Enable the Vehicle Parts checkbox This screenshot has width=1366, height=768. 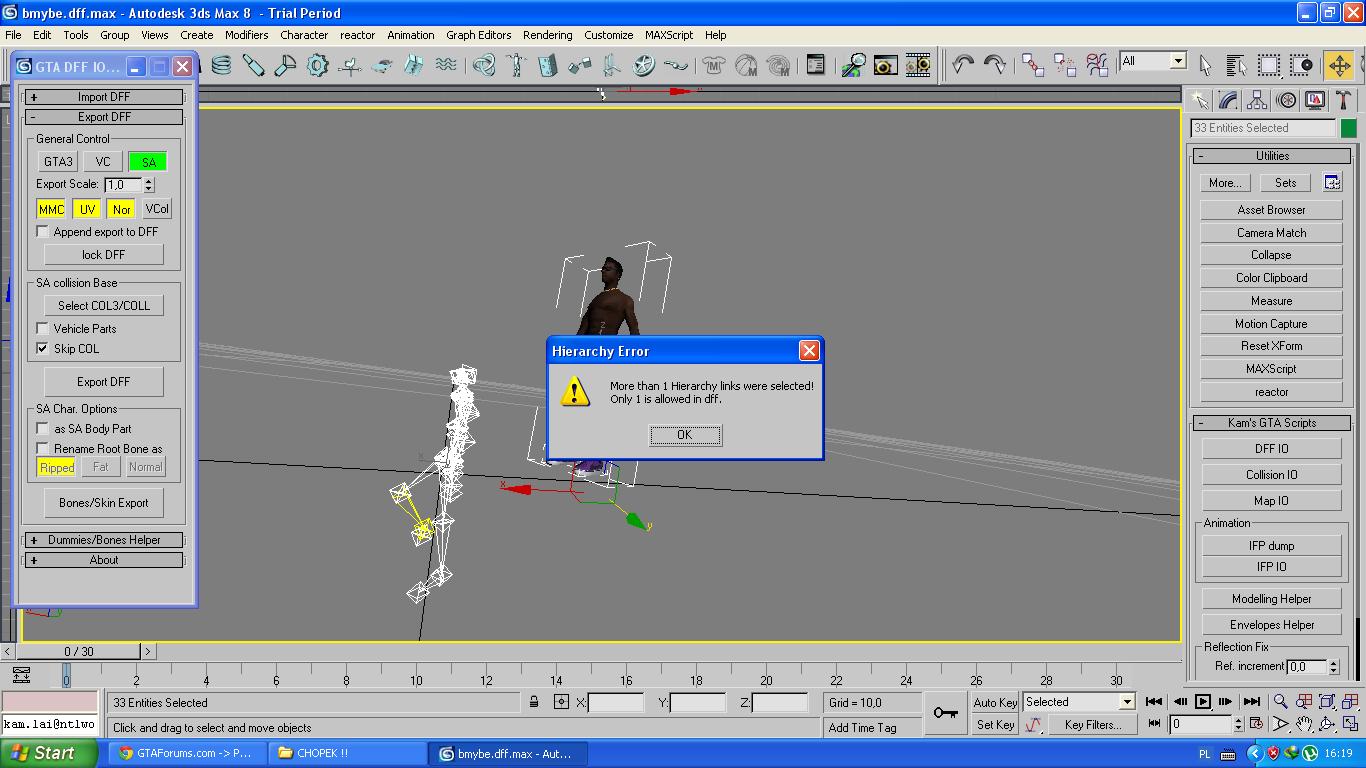43,329
